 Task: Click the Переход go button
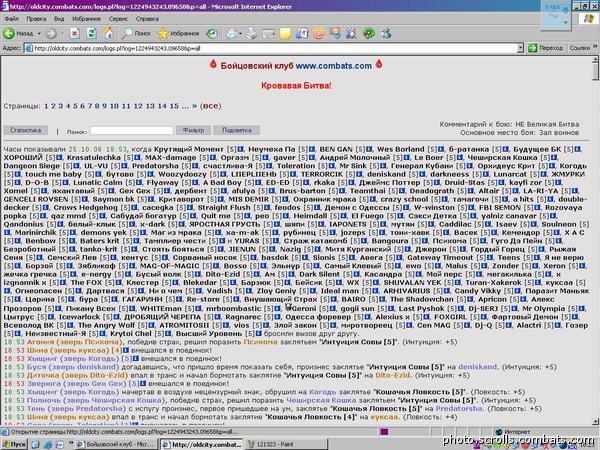point(546,48)
